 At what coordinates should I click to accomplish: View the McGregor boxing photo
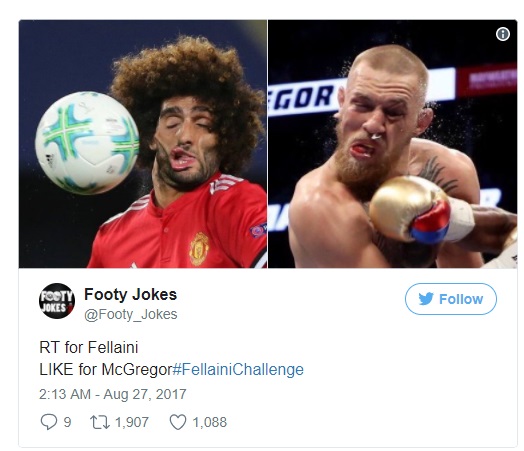(x=393, y=144)
